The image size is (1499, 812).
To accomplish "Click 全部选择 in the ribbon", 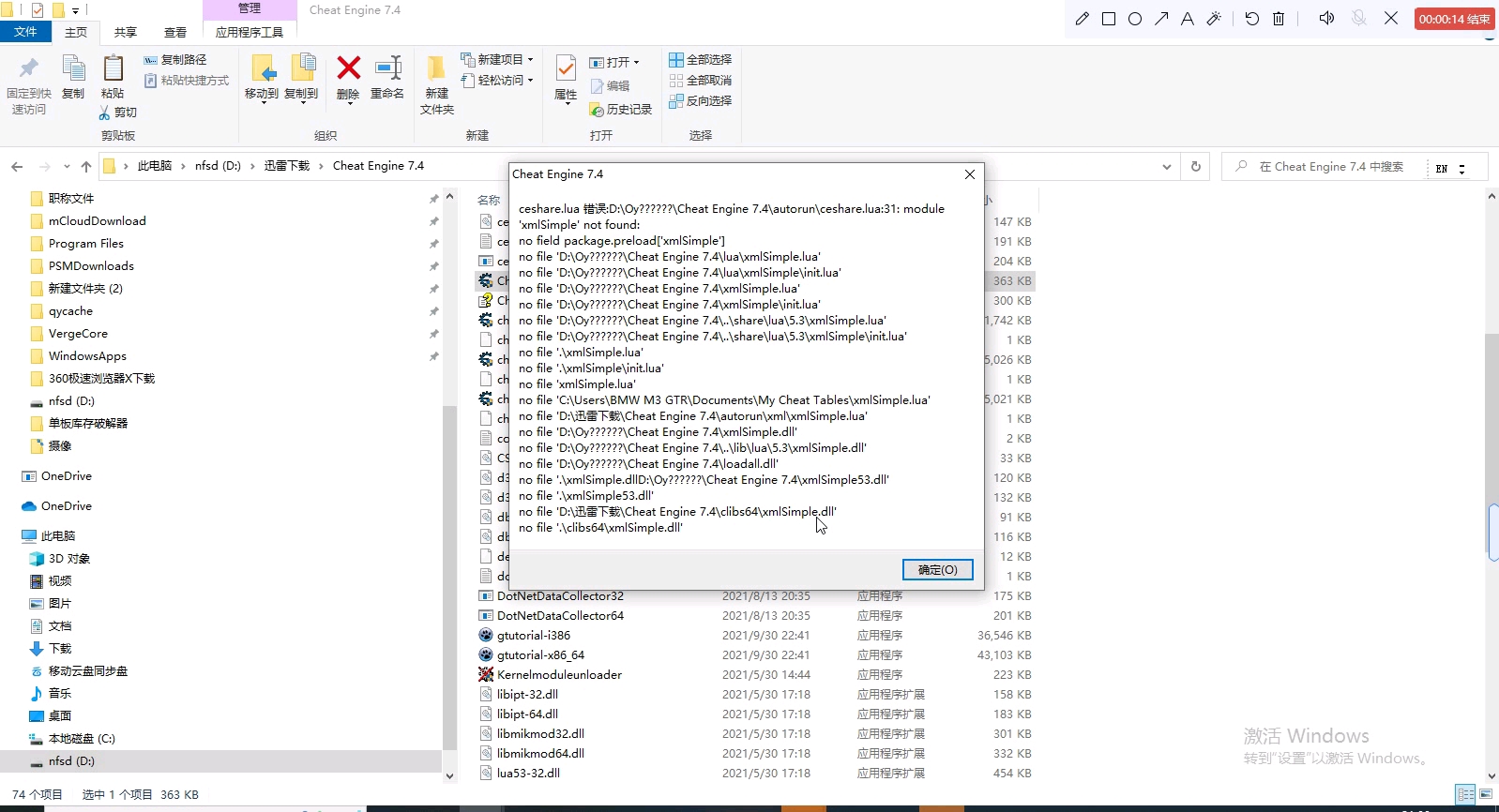I will 700,59.
